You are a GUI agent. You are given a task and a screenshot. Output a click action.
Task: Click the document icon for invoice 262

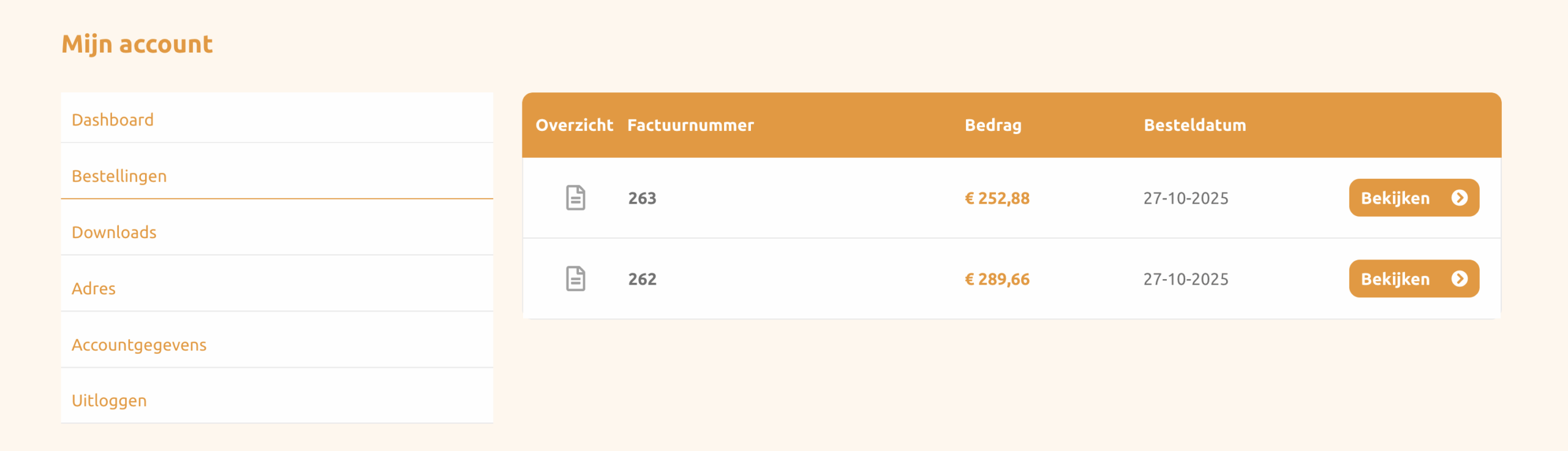tap(575, 279)
